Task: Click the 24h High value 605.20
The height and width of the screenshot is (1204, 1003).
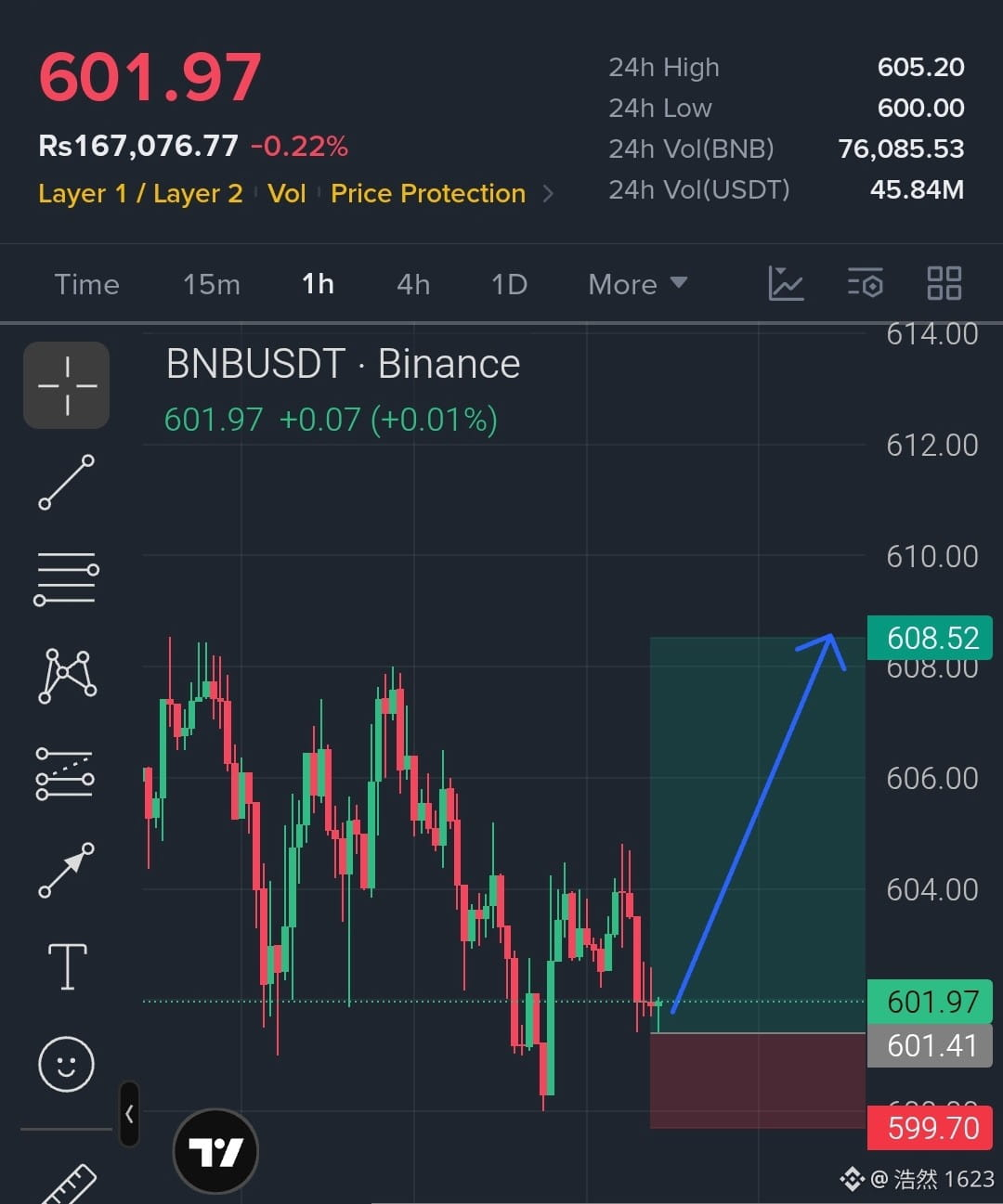Action: 920,67
